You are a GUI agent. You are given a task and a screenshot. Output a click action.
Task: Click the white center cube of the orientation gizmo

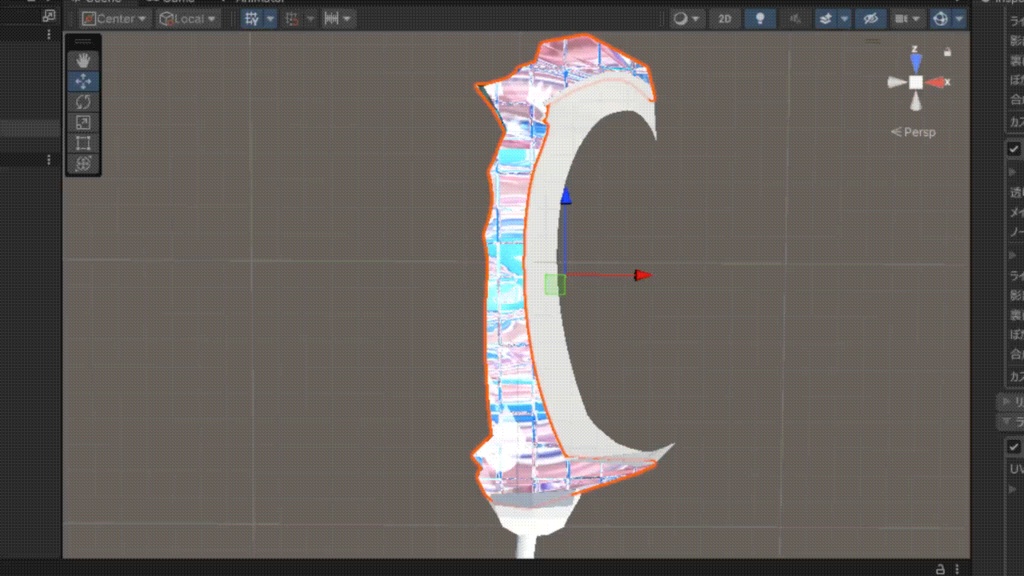tap(916, 82)
